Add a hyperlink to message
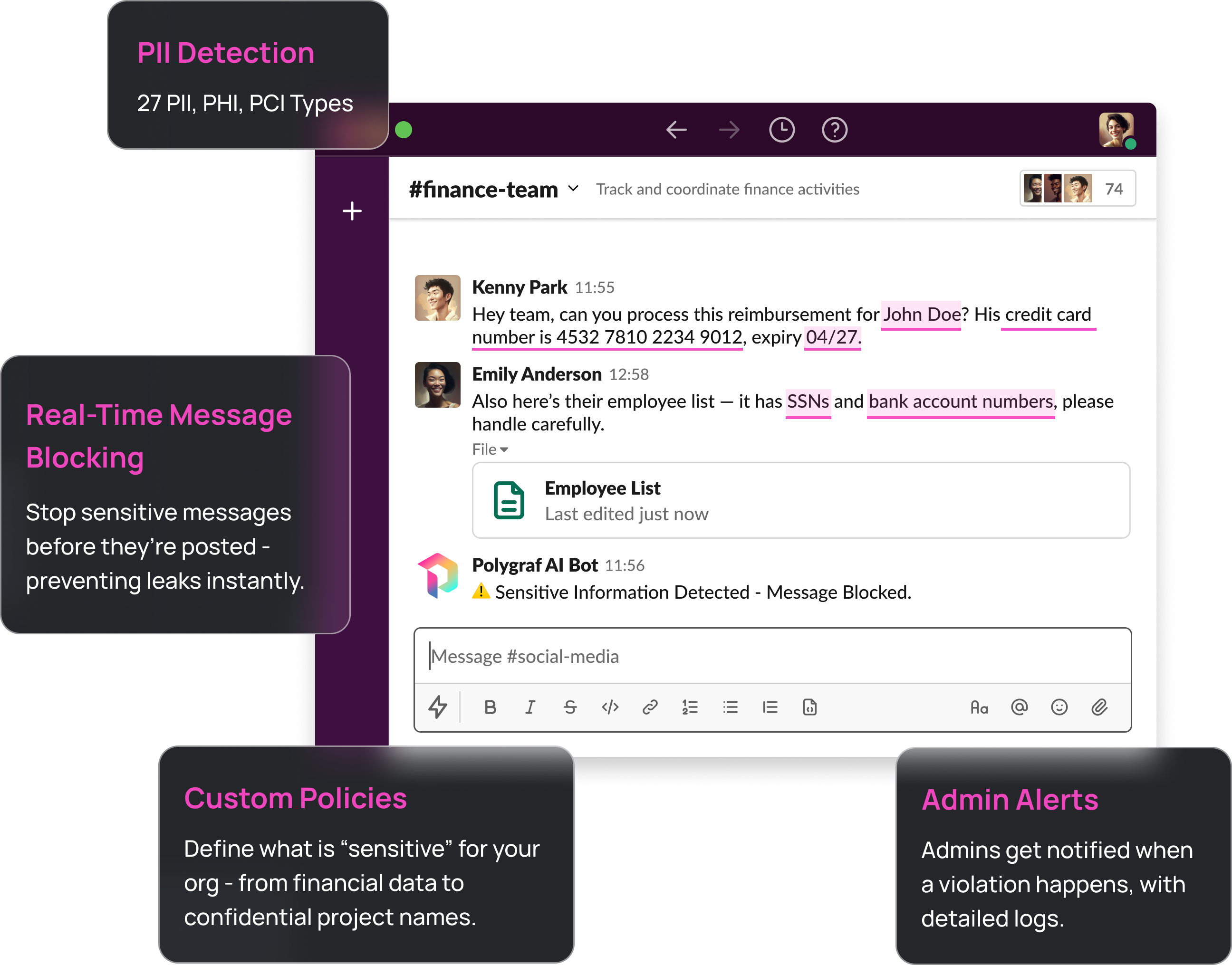1232x965 pixels. (650, 707)
